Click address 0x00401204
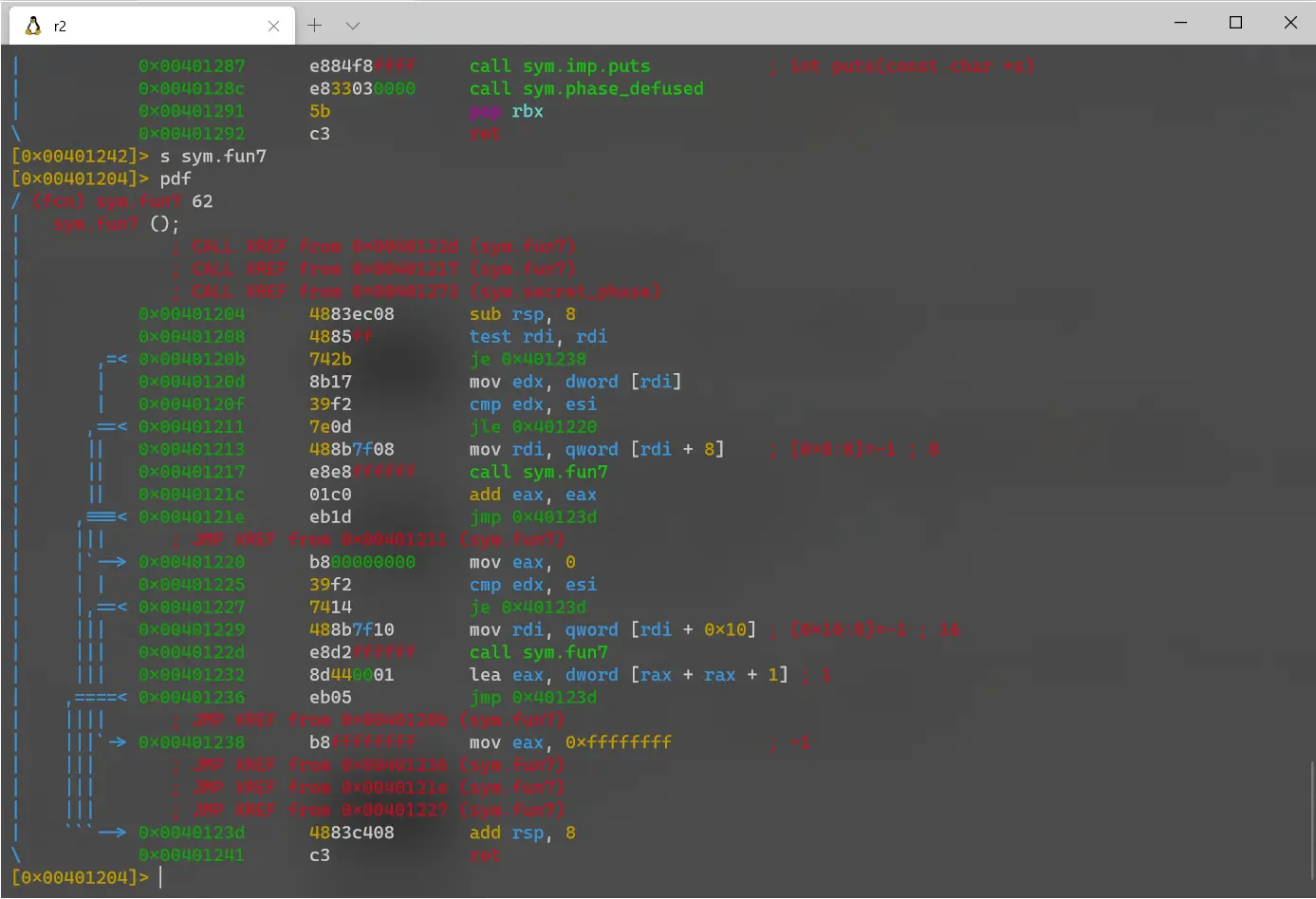 point(192,313)
